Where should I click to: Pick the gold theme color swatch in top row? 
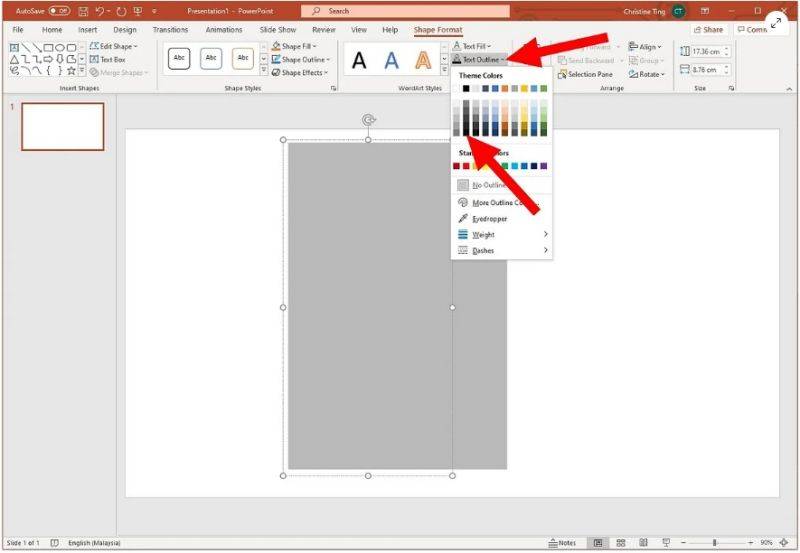524,88
